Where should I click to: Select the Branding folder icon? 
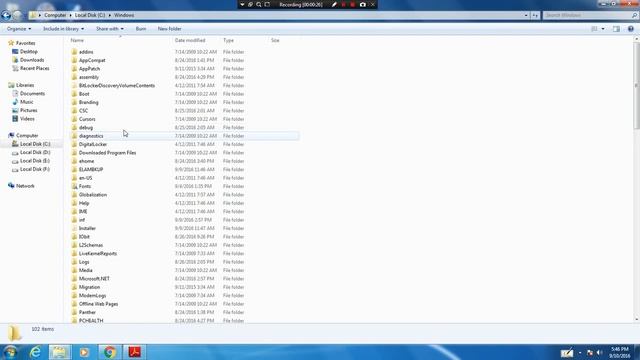(74, 102)
